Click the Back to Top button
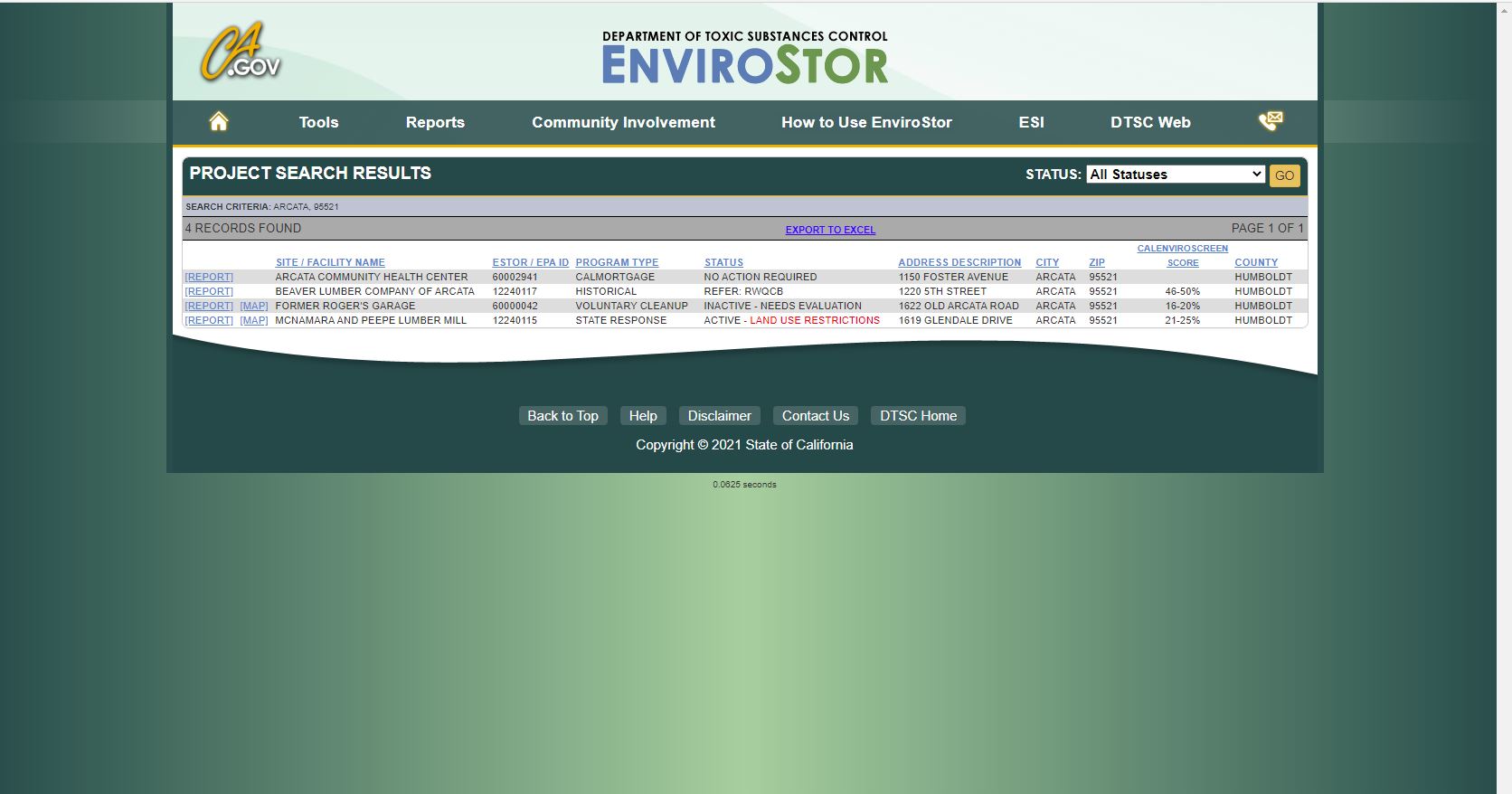This screenshot has height=794, width=1512. pyautogui.click(x=562, y=416)
